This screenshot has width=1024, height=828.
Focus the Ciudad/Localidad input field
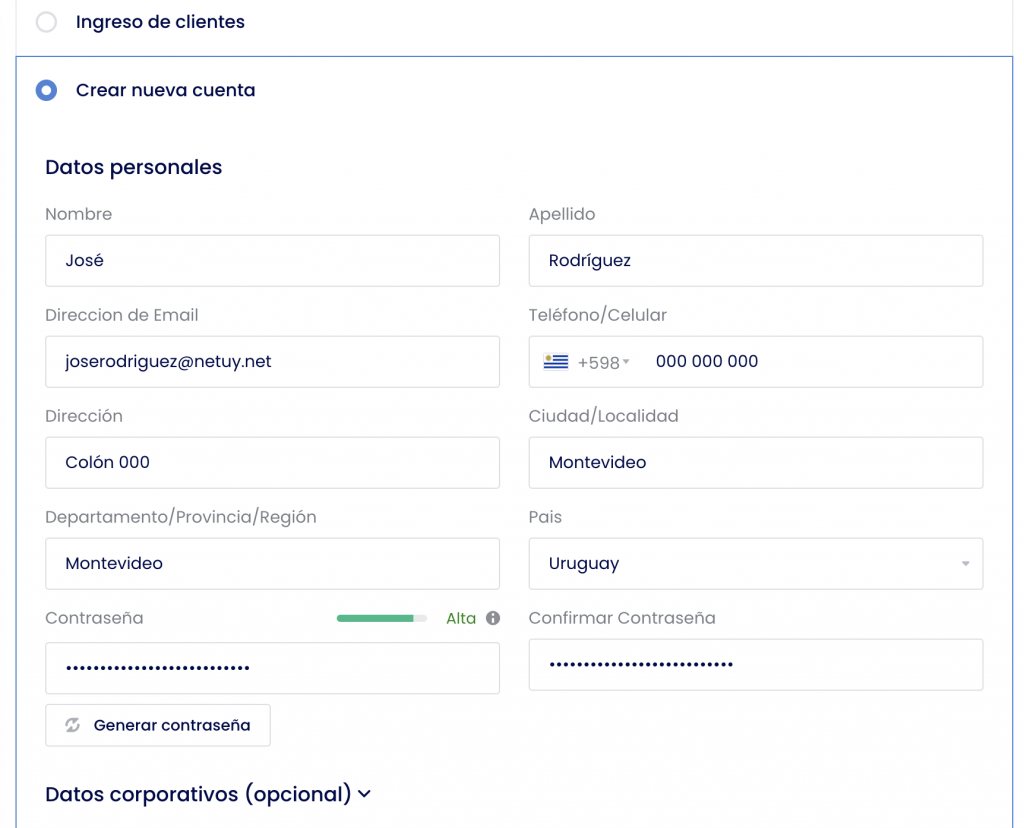click(x=755, y=463)
